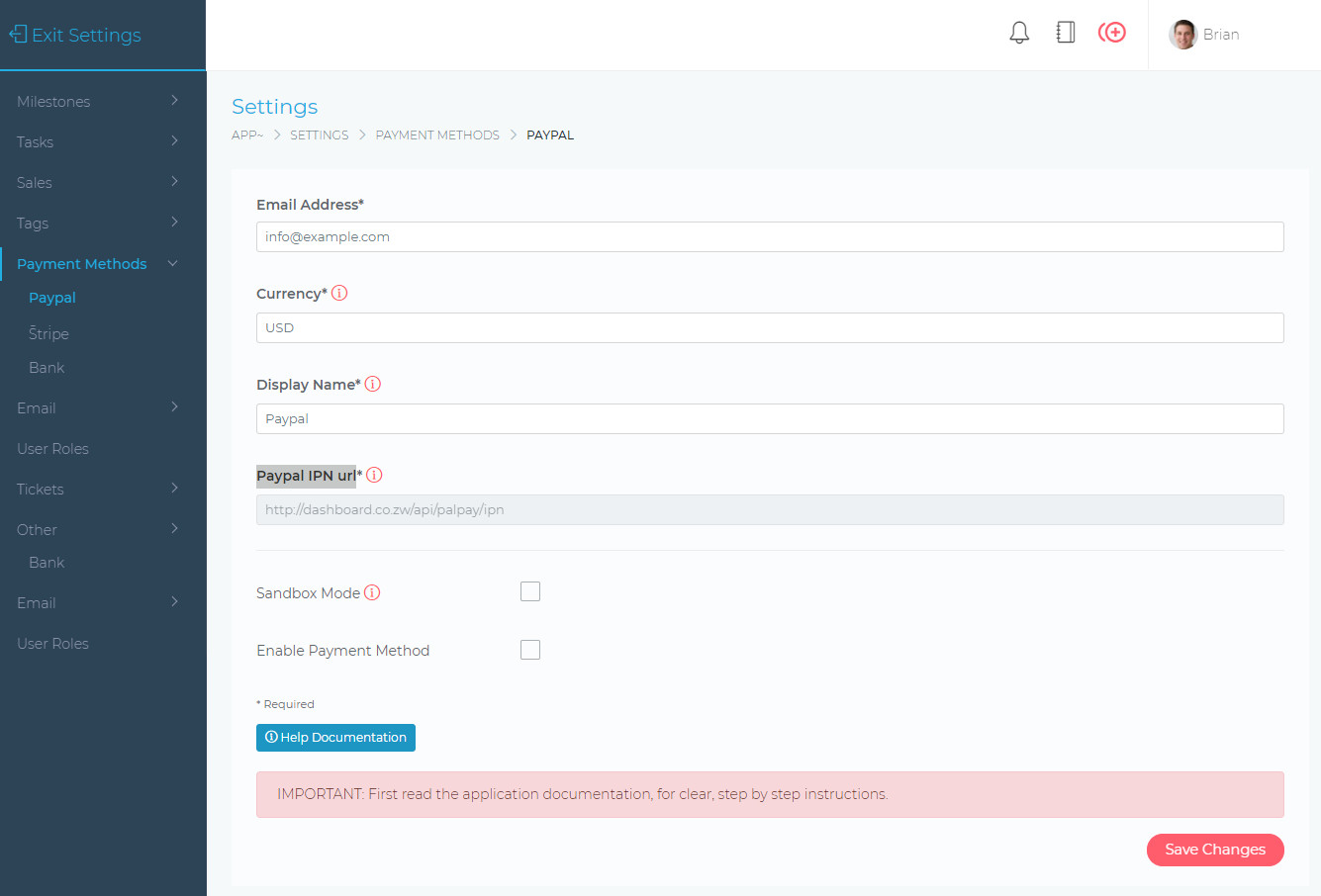The image size is (1321, 896).
Task: Click the Brian profile avatar
Action: click(x=1182, y=34)
